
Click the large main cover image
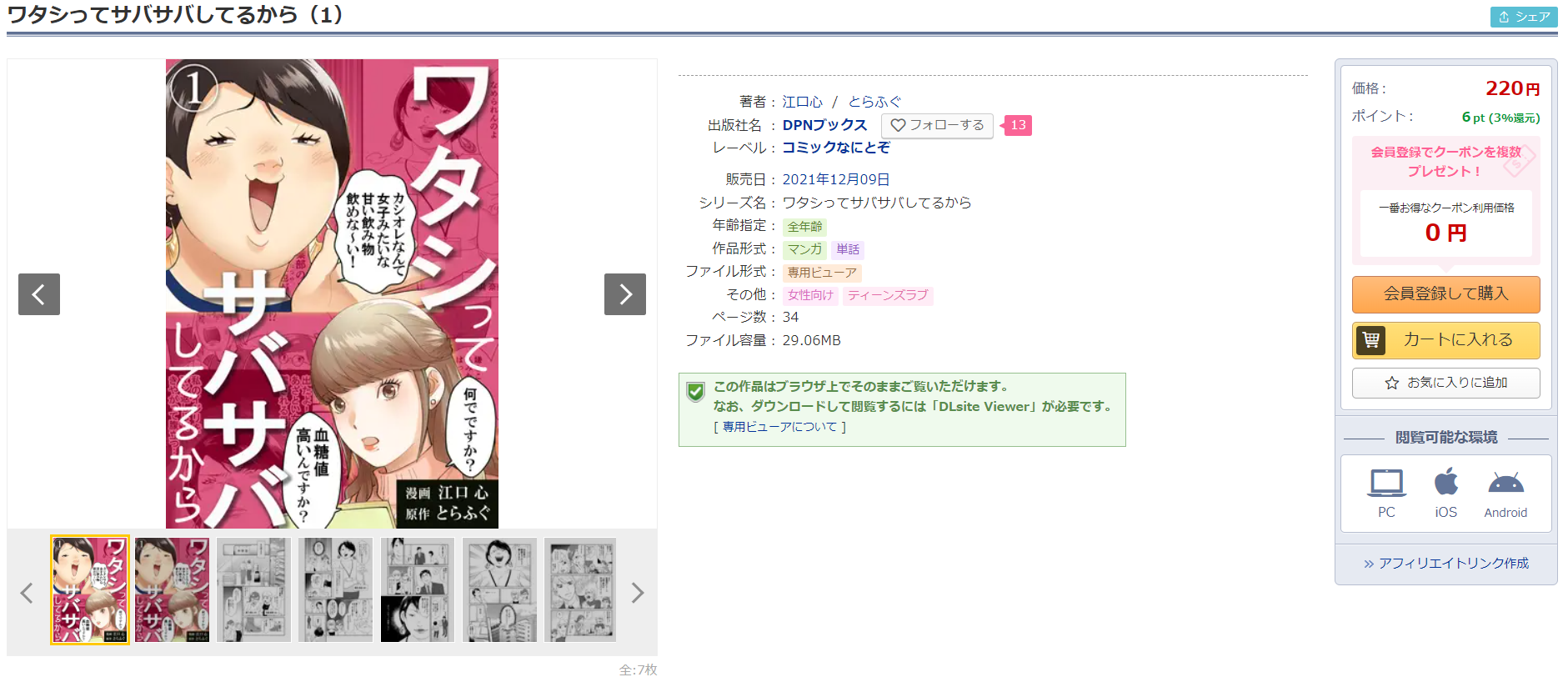click(332, 293)
